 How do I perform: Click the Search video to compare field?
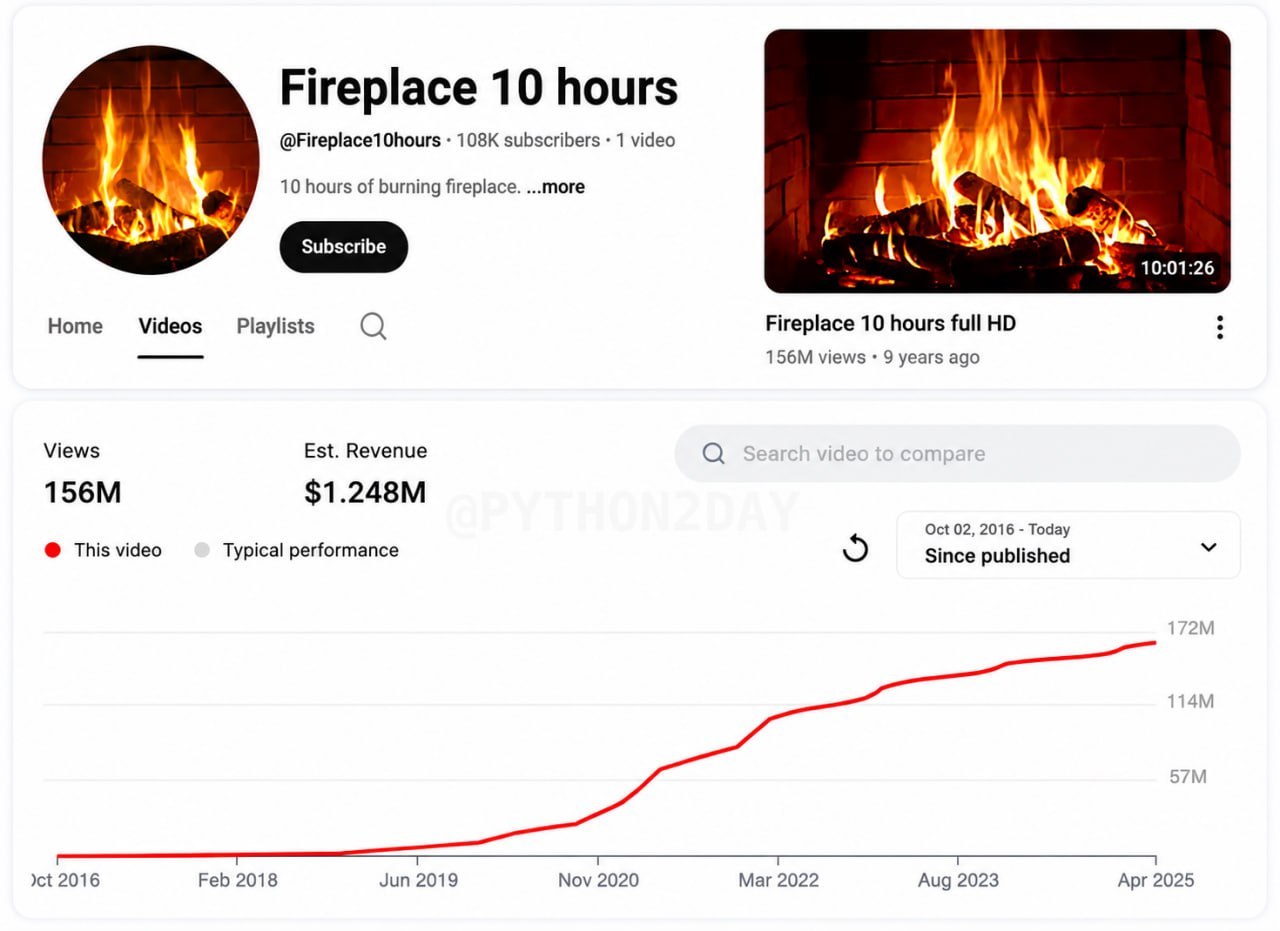click(x=957, y=454)
